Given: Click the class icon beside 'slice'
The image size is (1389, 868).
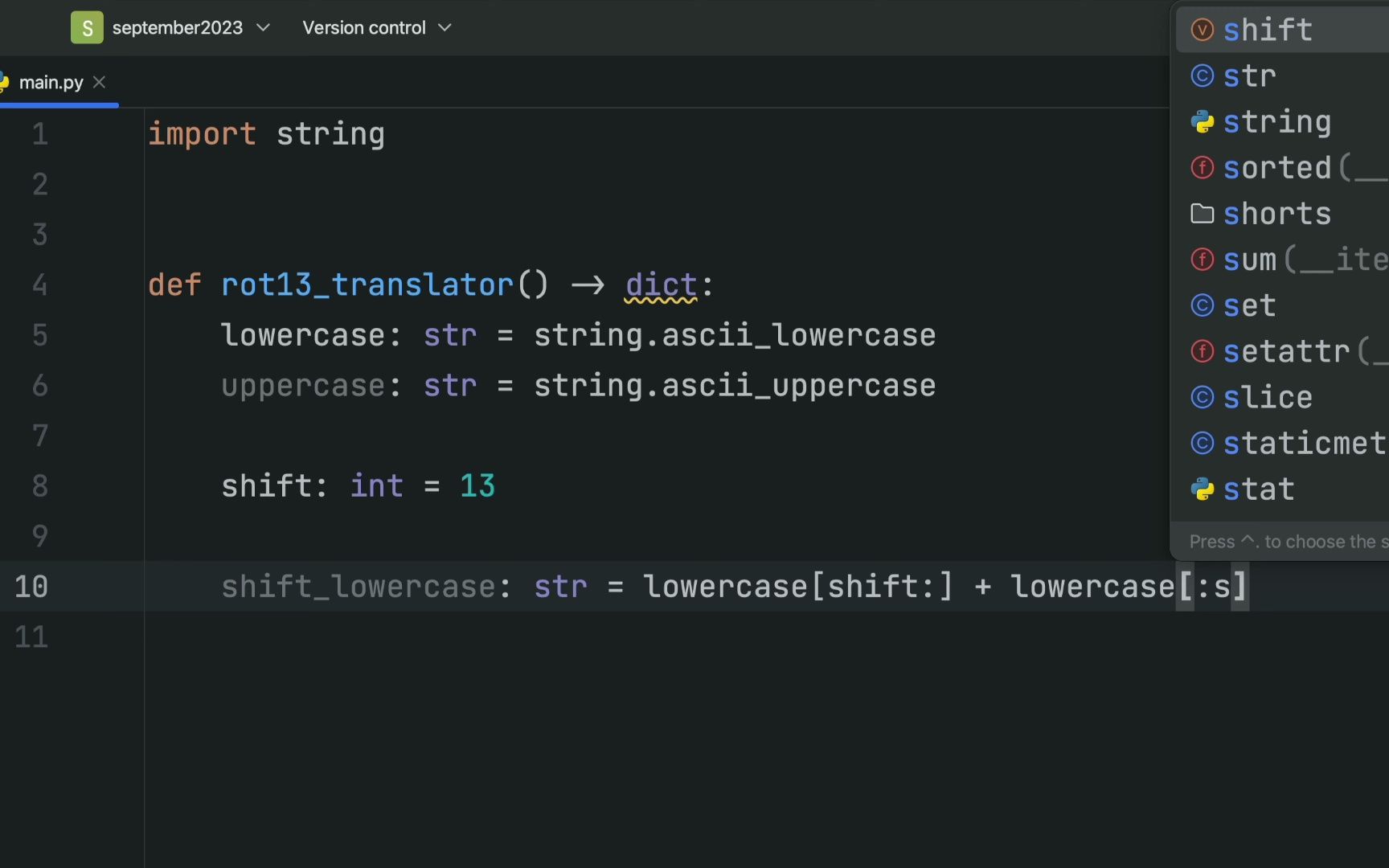Looking at the screenshot, I should point(1202,396).
